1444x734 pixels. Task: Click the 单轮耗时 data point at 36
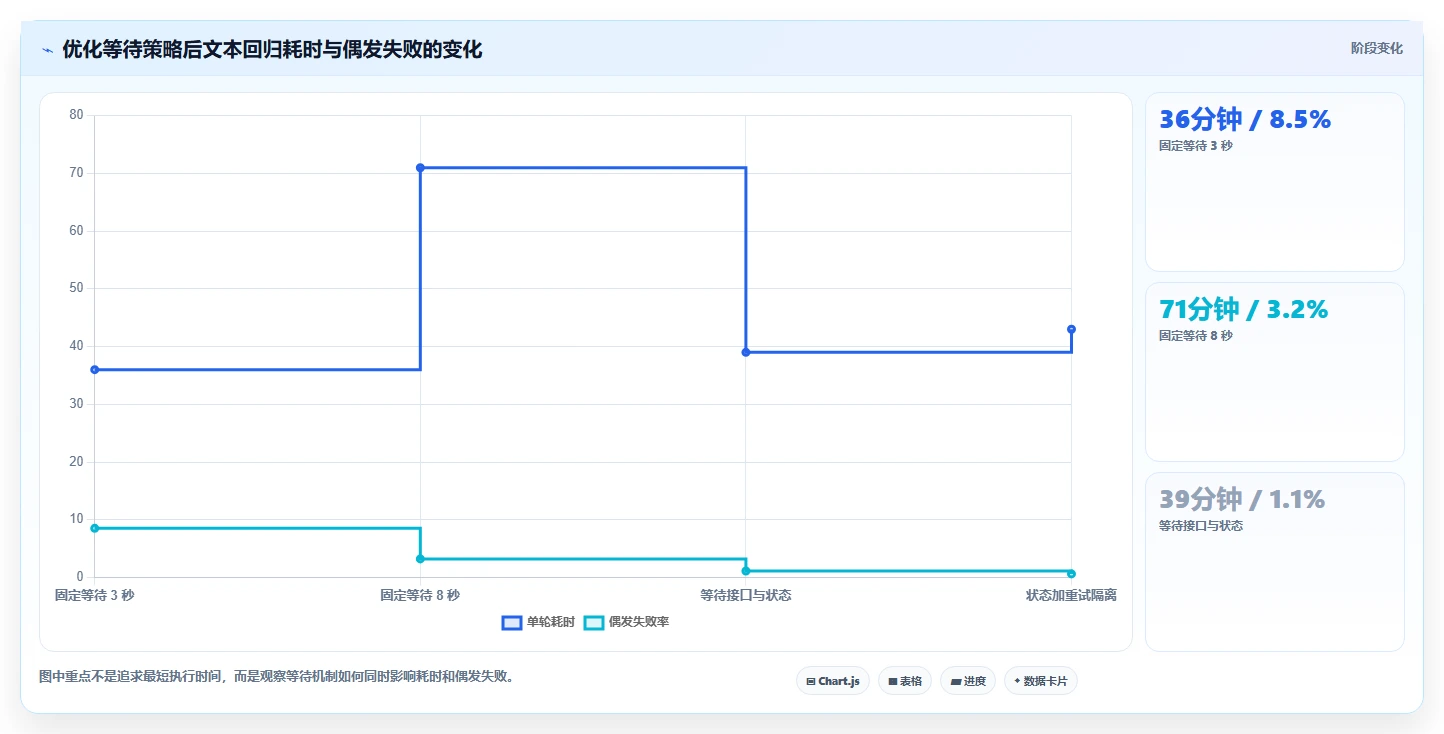coord(95,370)
